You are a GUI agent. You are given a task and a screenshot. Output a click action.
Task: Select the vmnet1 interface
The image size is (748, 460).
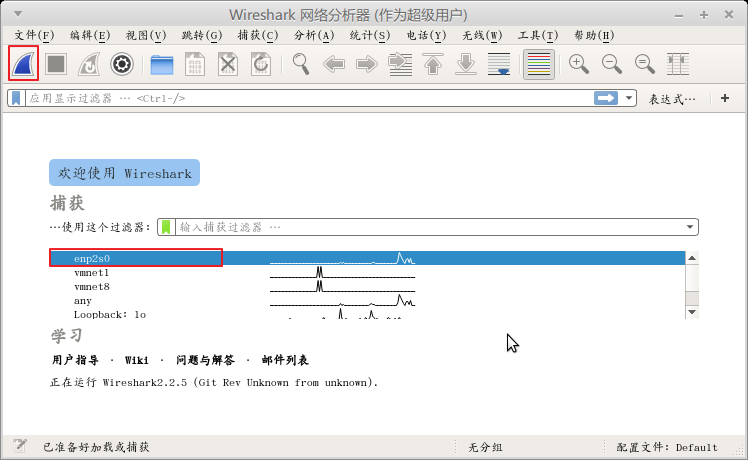[367, 272]
